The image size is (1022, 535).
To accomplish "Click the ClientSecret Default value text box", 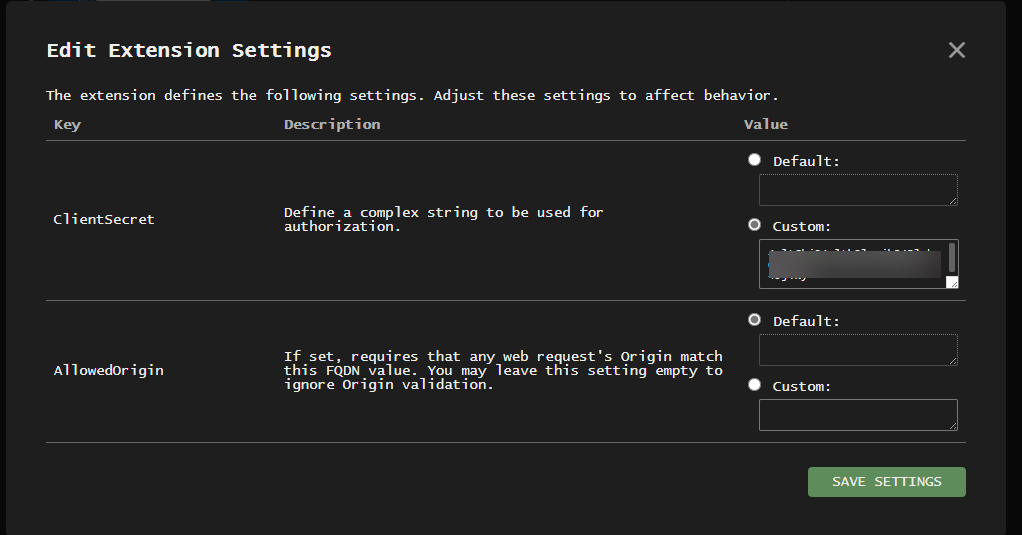I will click(857, 190).
